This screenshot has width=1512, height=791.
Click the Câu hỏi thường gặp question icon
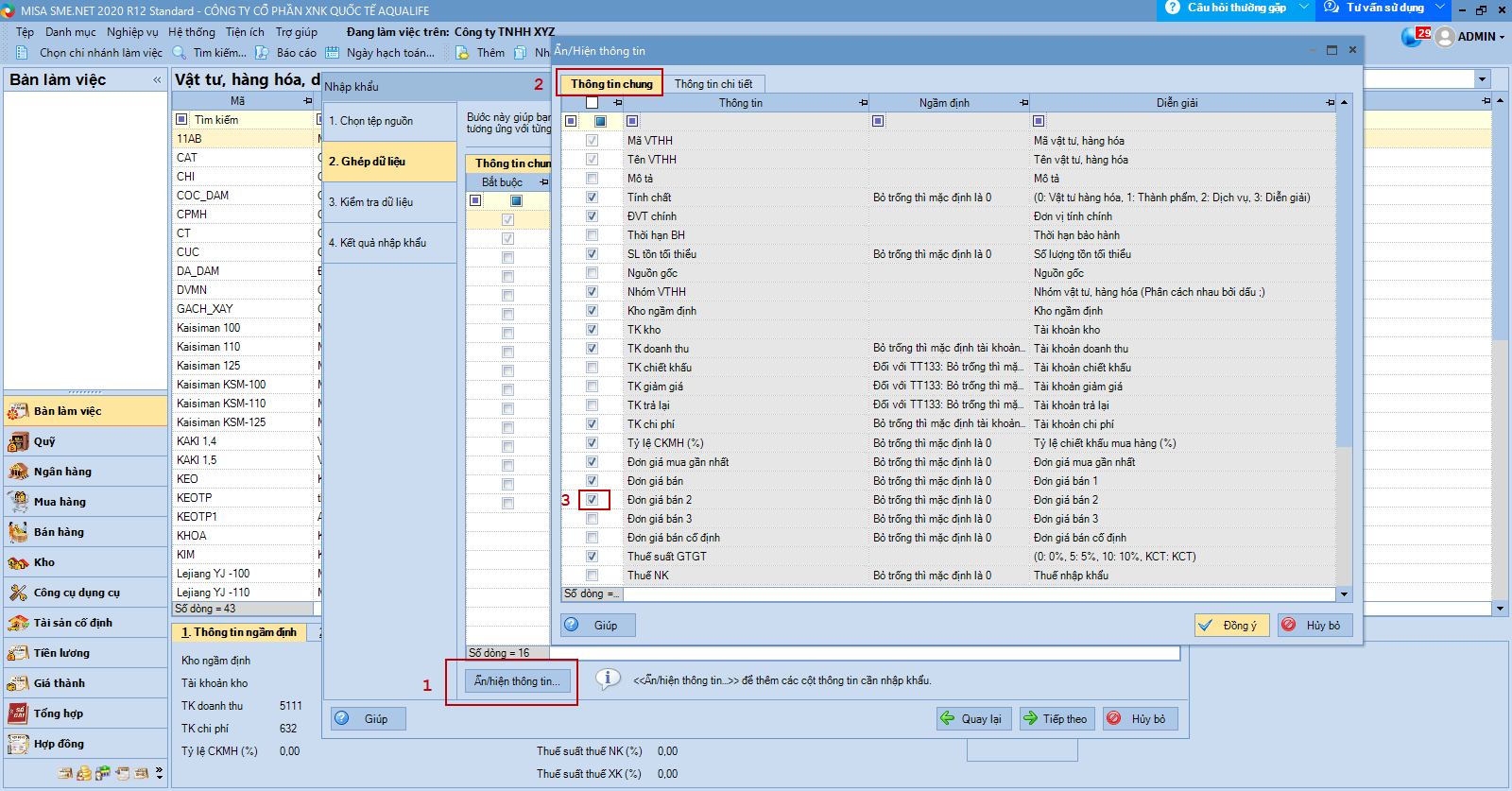point(1173,8)
